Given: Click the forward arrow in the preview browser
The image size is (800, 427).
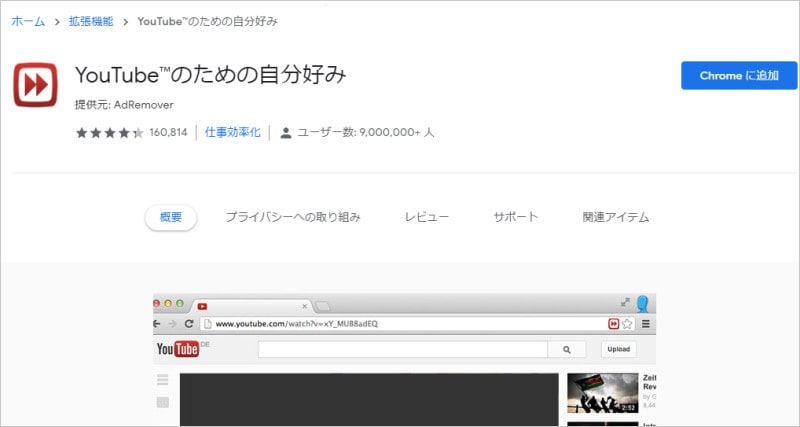Looking at the screenshot, I should (172, 324).
